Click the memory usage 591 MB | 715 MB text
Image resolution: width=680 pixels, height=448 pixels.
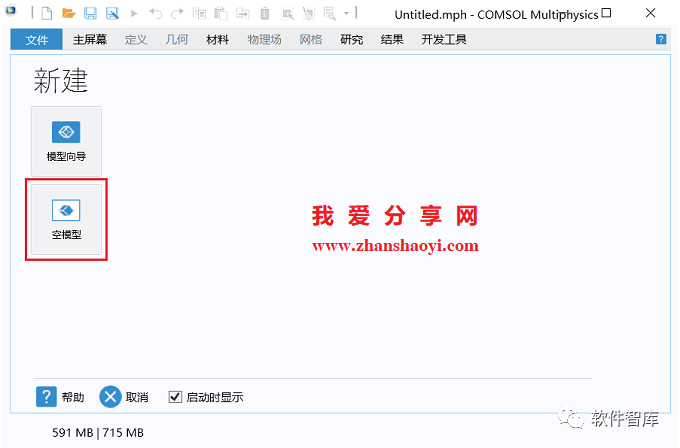point(98,432)
